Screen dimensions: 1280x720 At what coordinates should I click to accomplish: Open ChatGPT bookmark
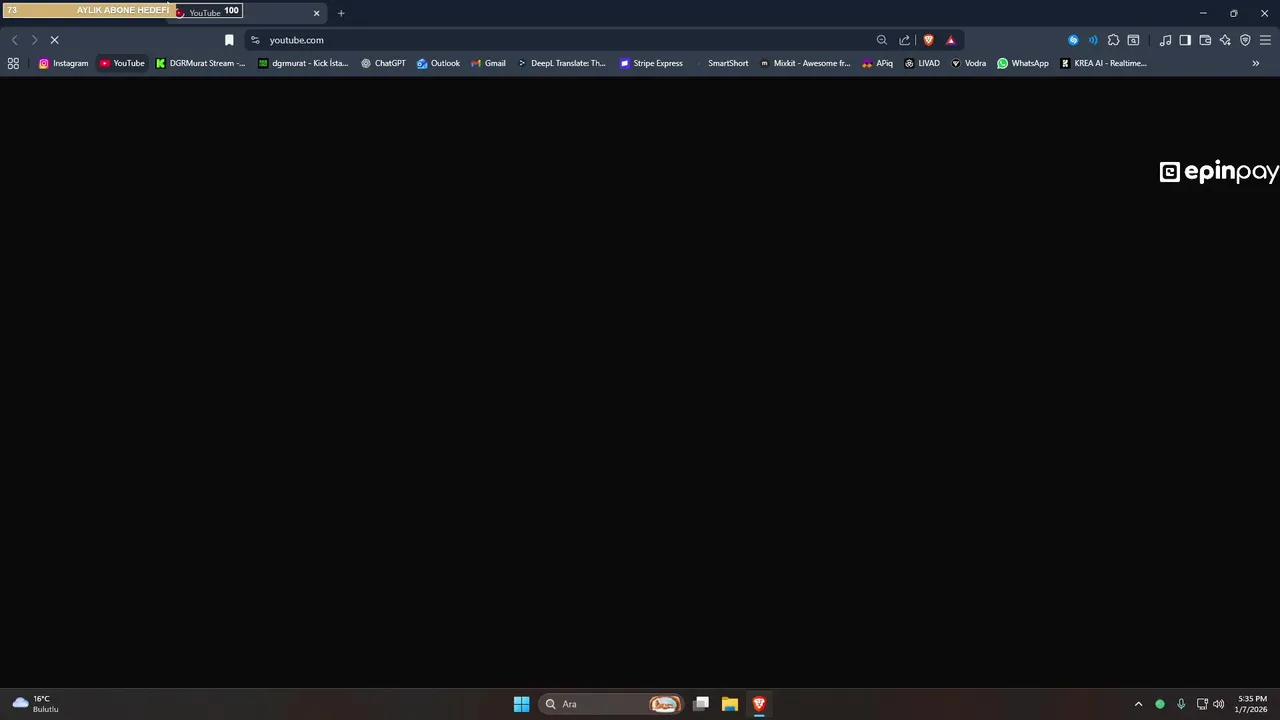[x=383, y=63]
